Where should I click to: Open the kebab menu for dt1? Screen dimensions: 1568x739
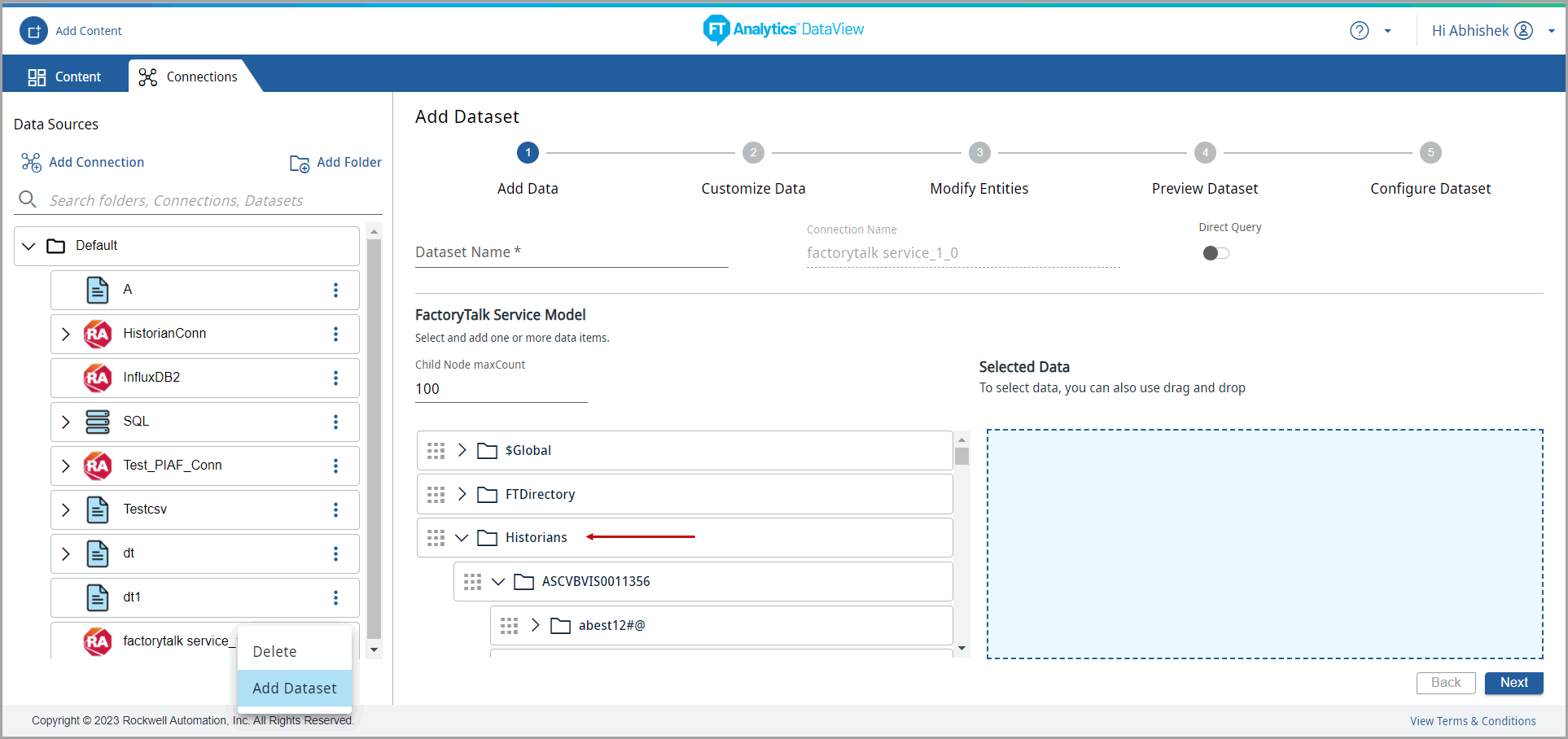(x=335, y=598)
